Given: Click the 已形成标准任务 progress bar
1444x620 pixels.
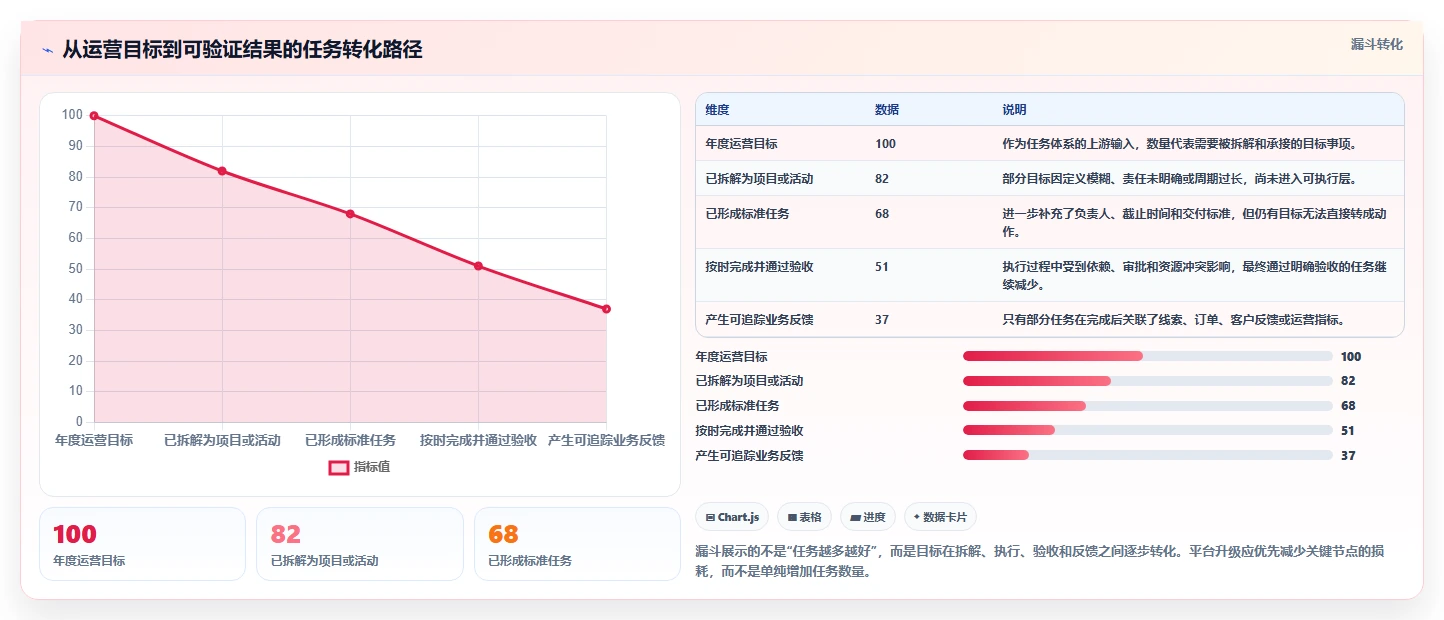Looking at the screenshot, I should (x=1147, y=406).
